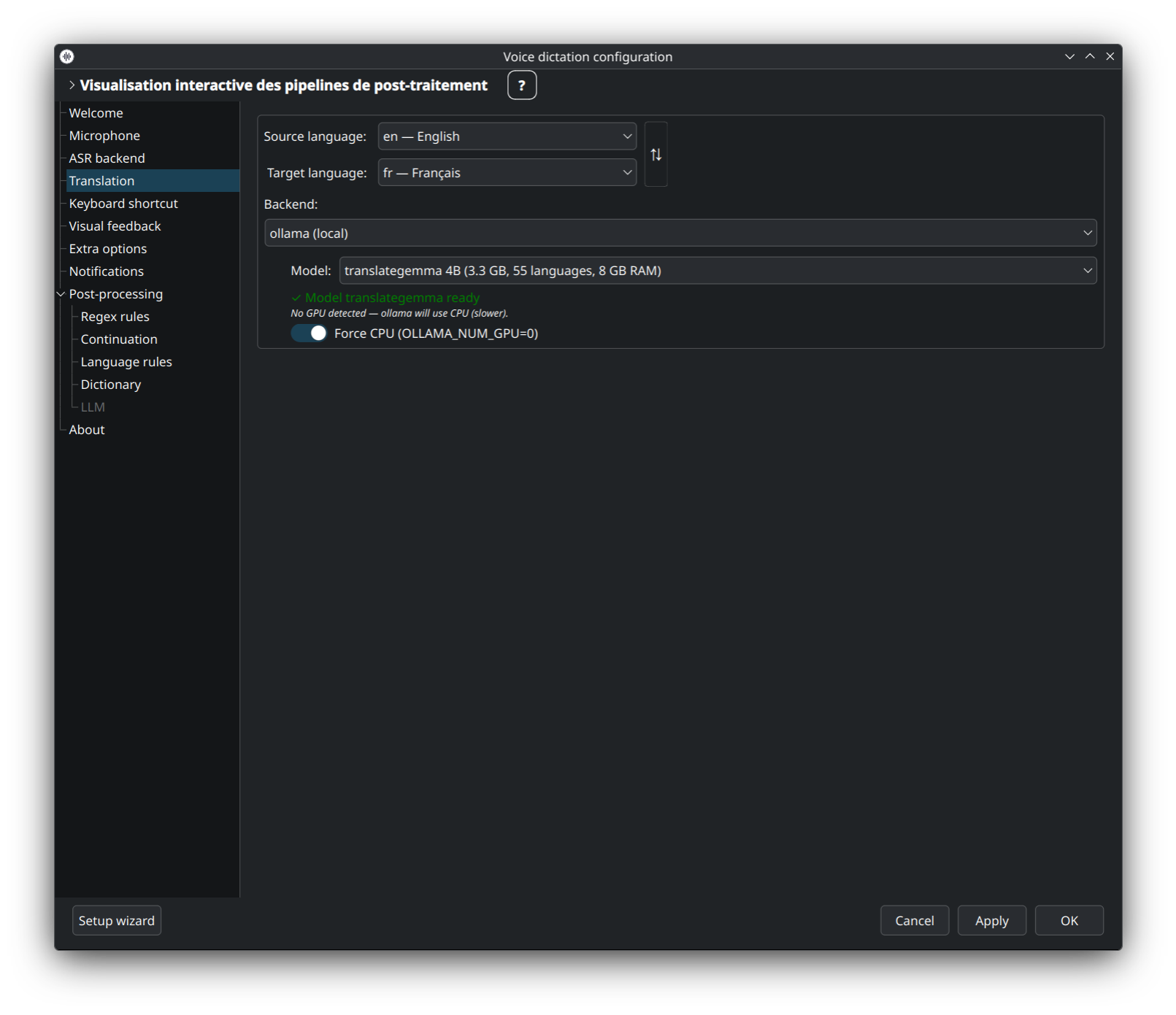Collapse the Post-processing tree section

[61, 294]
